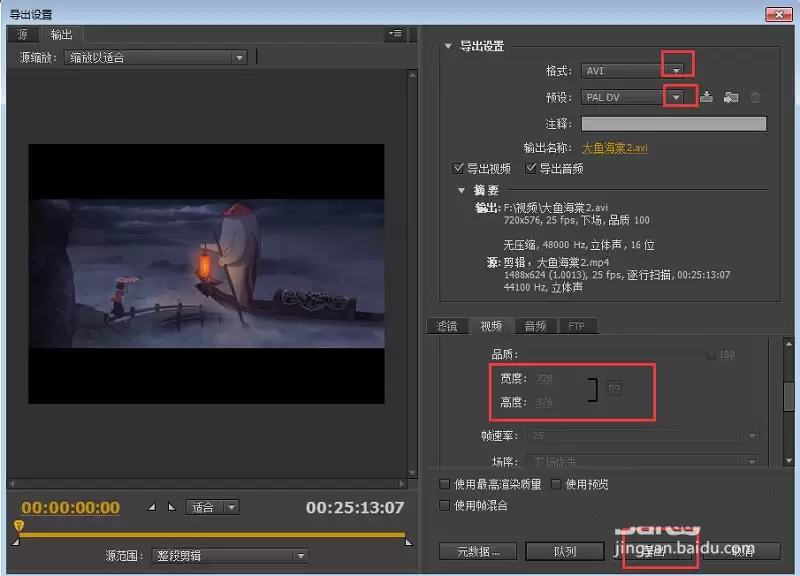Switch to the 音频 tab
The height and width of the screenshot is (576, 800).
tap(535, 326)
